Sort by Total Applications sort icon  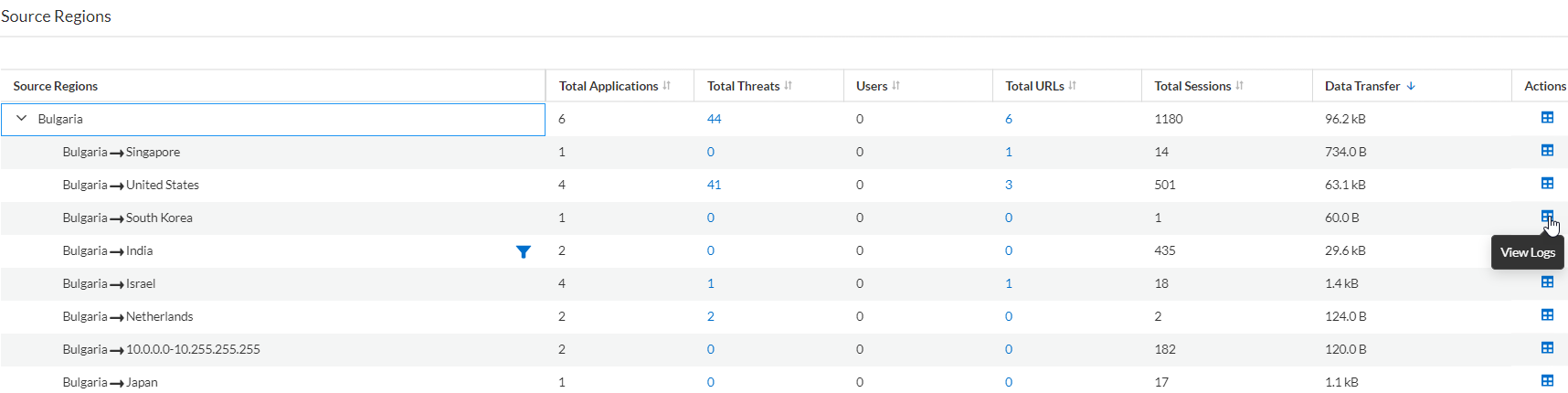point(667,86)
